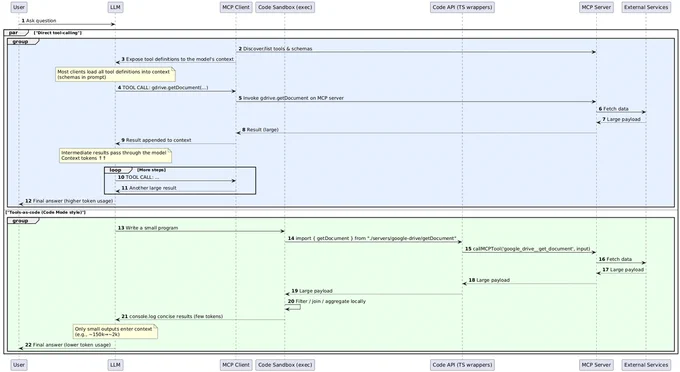
Task: Click the 'loop' frame label tab
Action: point(117,170)
